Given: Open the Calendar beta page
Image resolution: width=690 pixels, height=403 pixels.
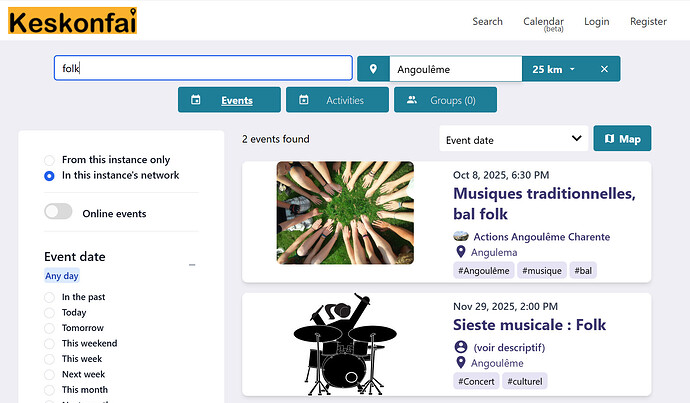Looking at the screenshot, I should [x=543, y=23].
